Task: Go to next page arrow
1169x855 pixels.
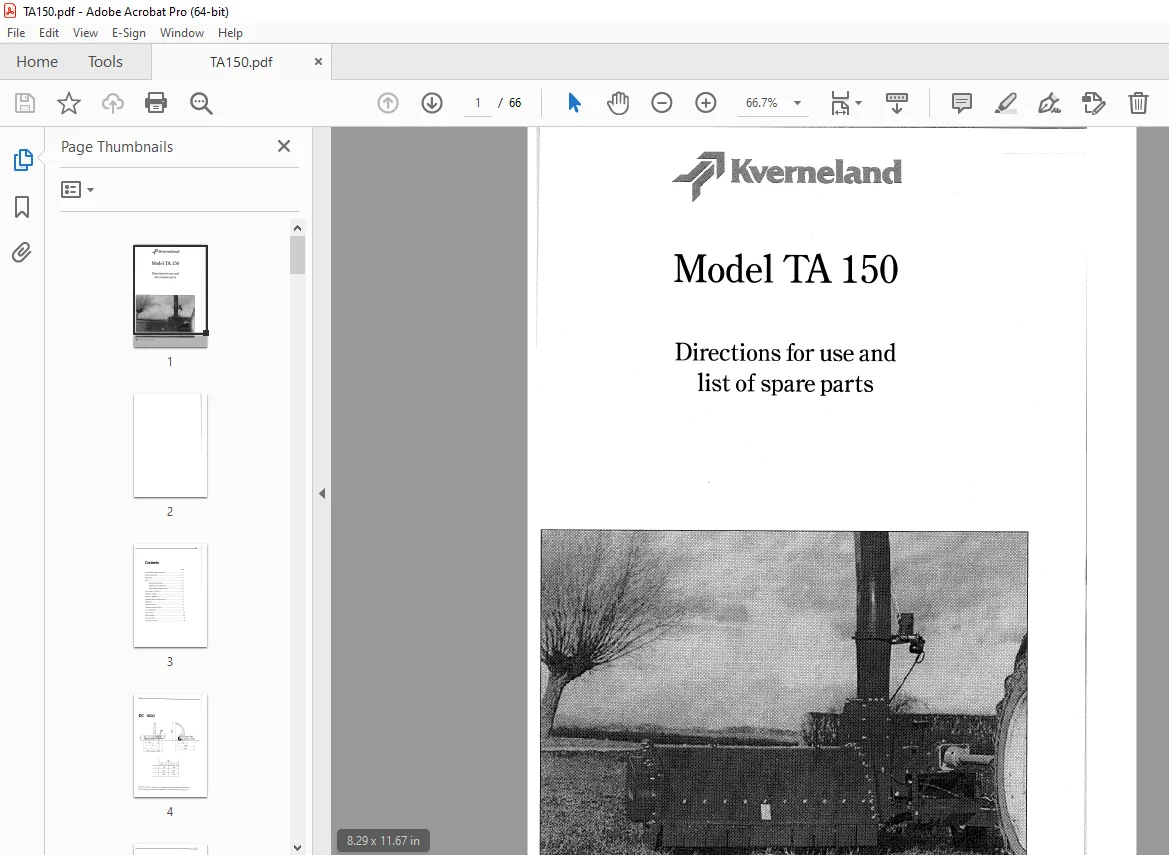Action: (432, 103)
